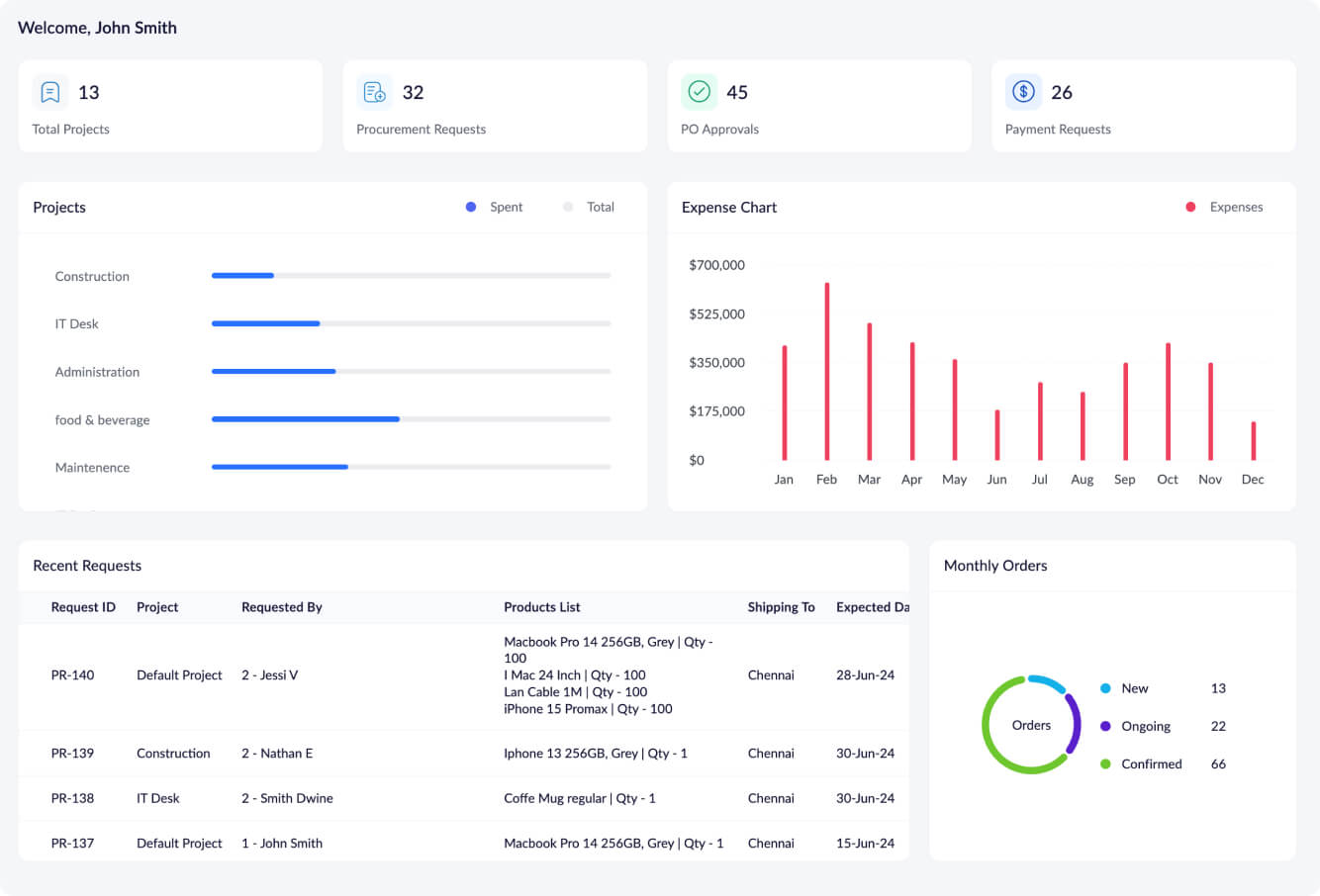Click the food & beverage progress bar

411,419
